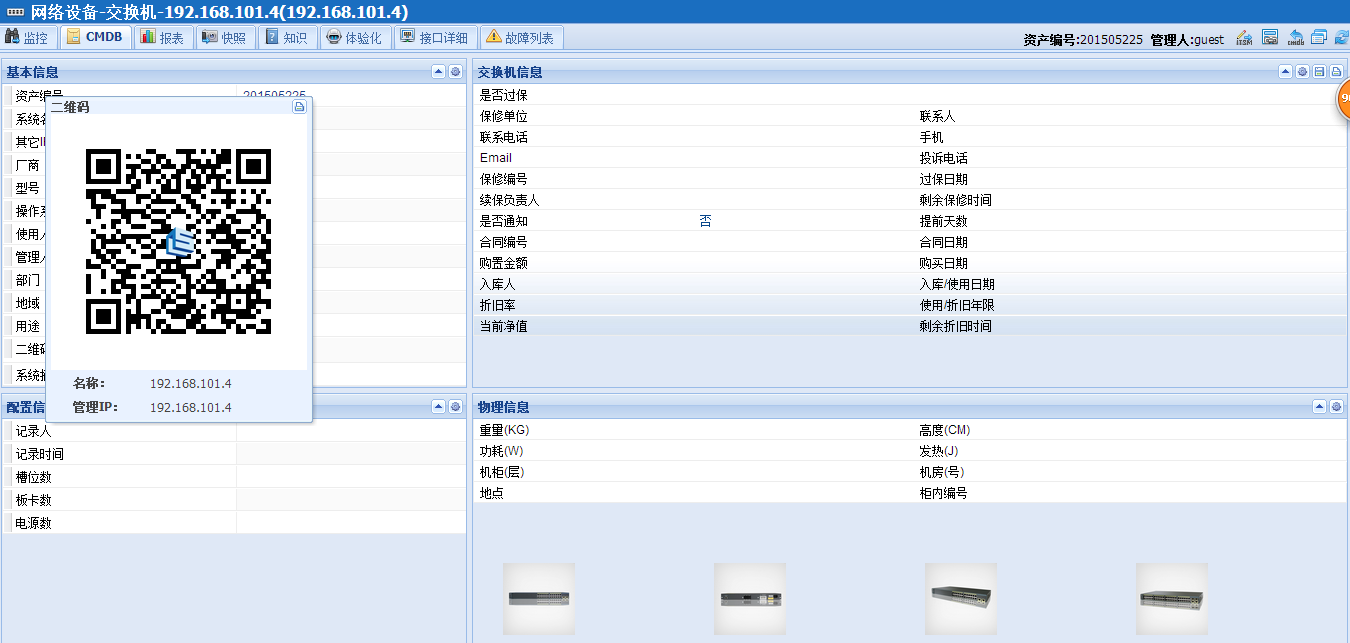
Task: Open settings gear of 配置信息 panel
Action: coord(455,406)
